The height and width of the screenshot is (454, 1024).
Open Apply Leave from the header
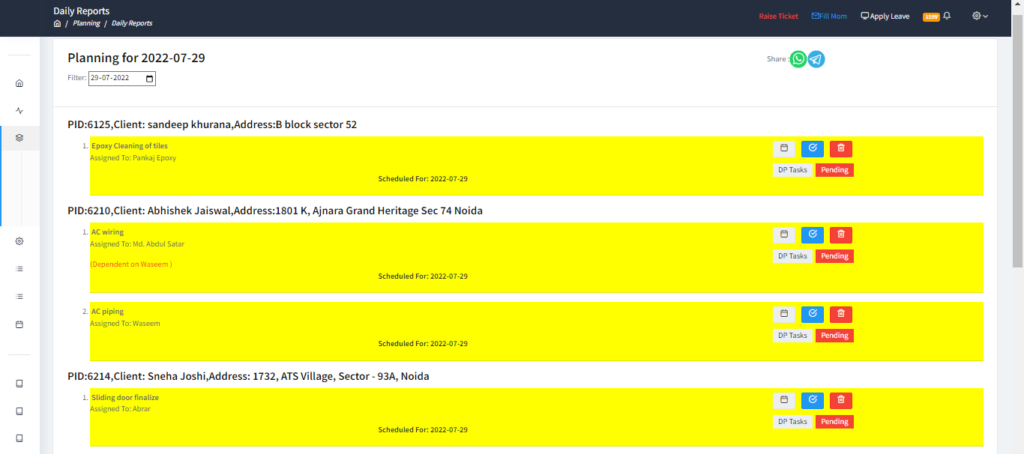[x=885, y=16]
